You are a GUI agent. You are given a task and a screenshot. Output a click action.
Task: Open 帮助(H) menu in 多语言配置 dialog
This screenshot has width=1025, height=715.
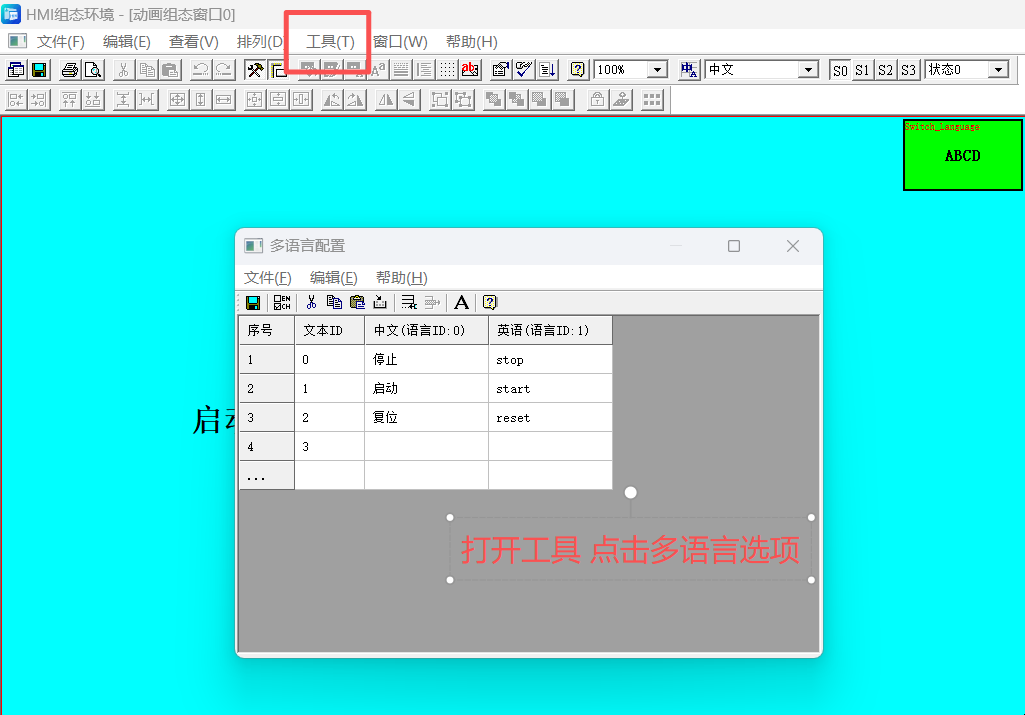pos(401,278)
